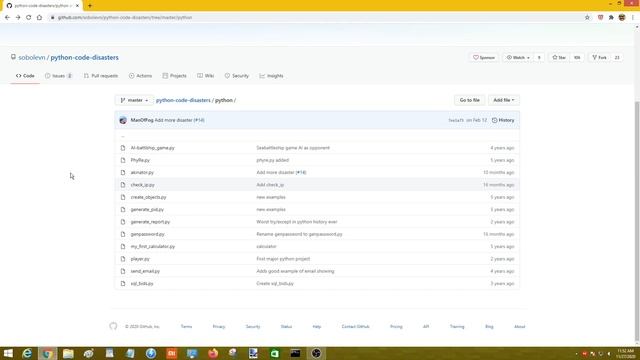
Task: Open the sql_bids.py file
Action: [142, 284]
